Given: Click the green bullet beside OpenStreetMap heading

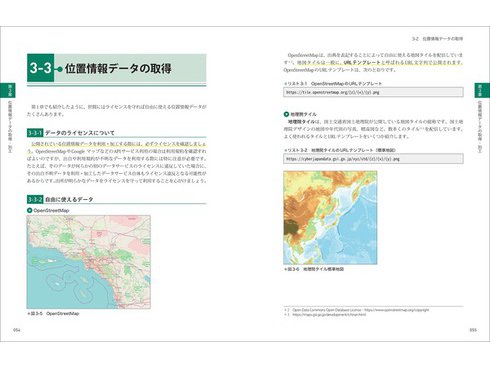Looking at the screenshot, I should [x=29, y=210].
